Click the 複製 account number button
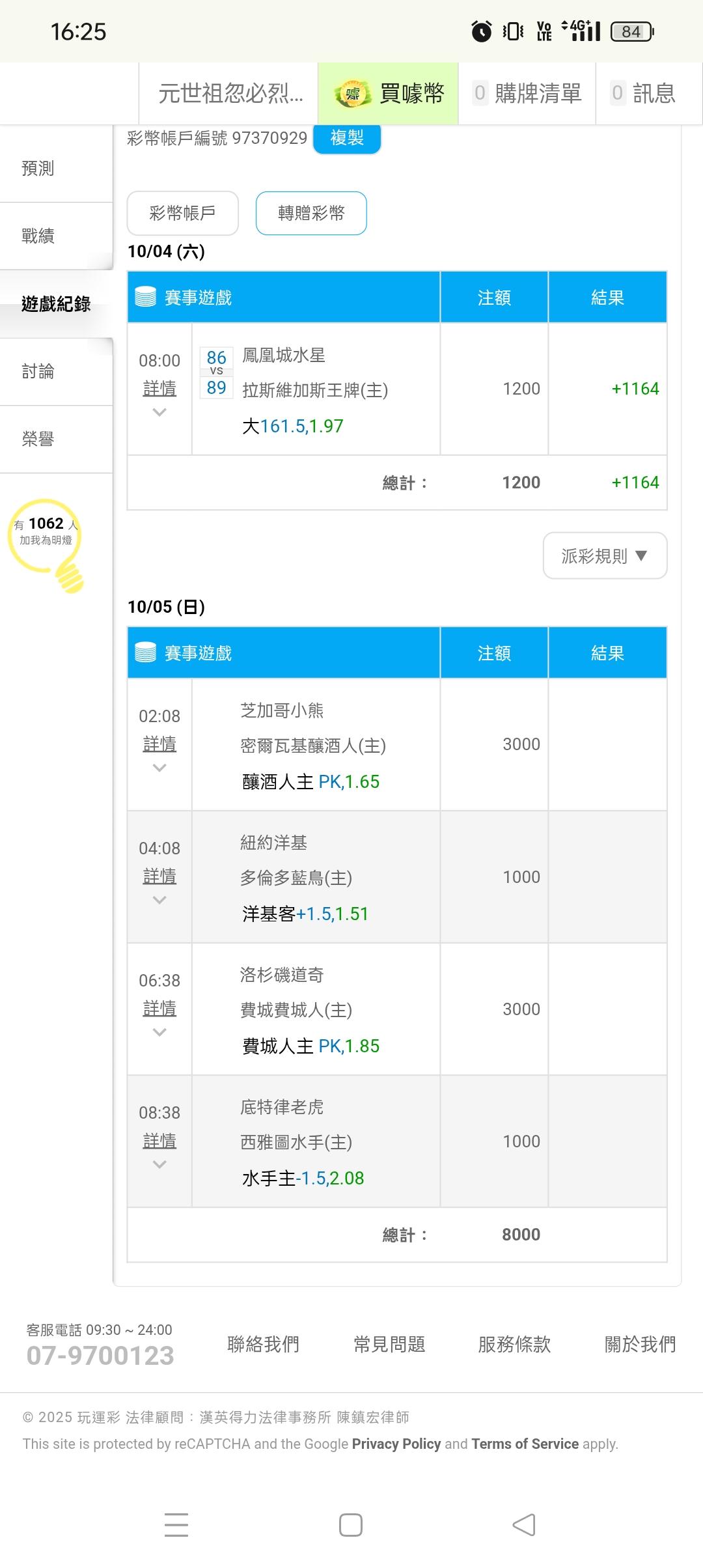 347,138
